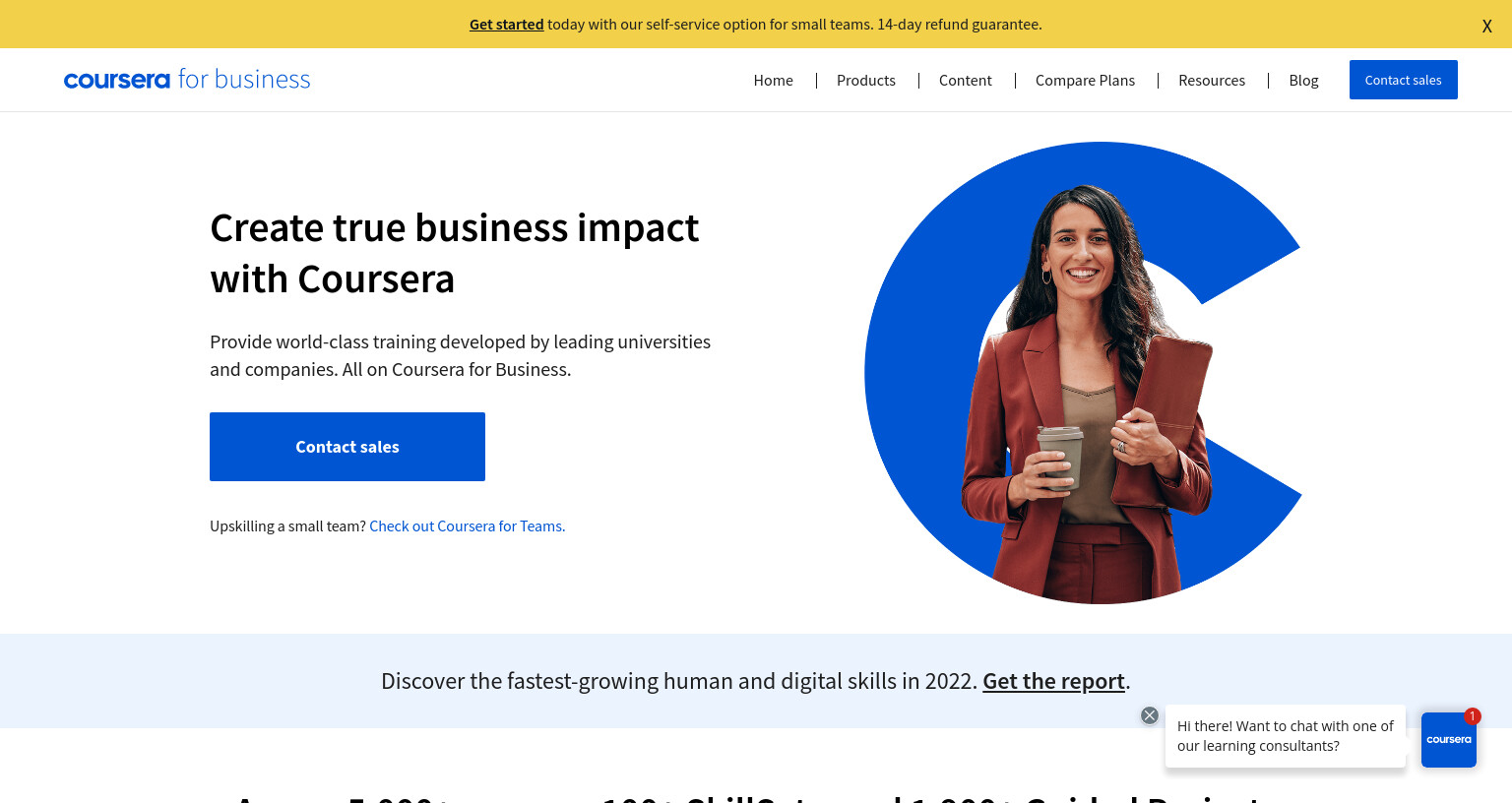The image size is (1512, 803).
Task: Open Check out Coursera for Teams link
Action: coord(468,526)
